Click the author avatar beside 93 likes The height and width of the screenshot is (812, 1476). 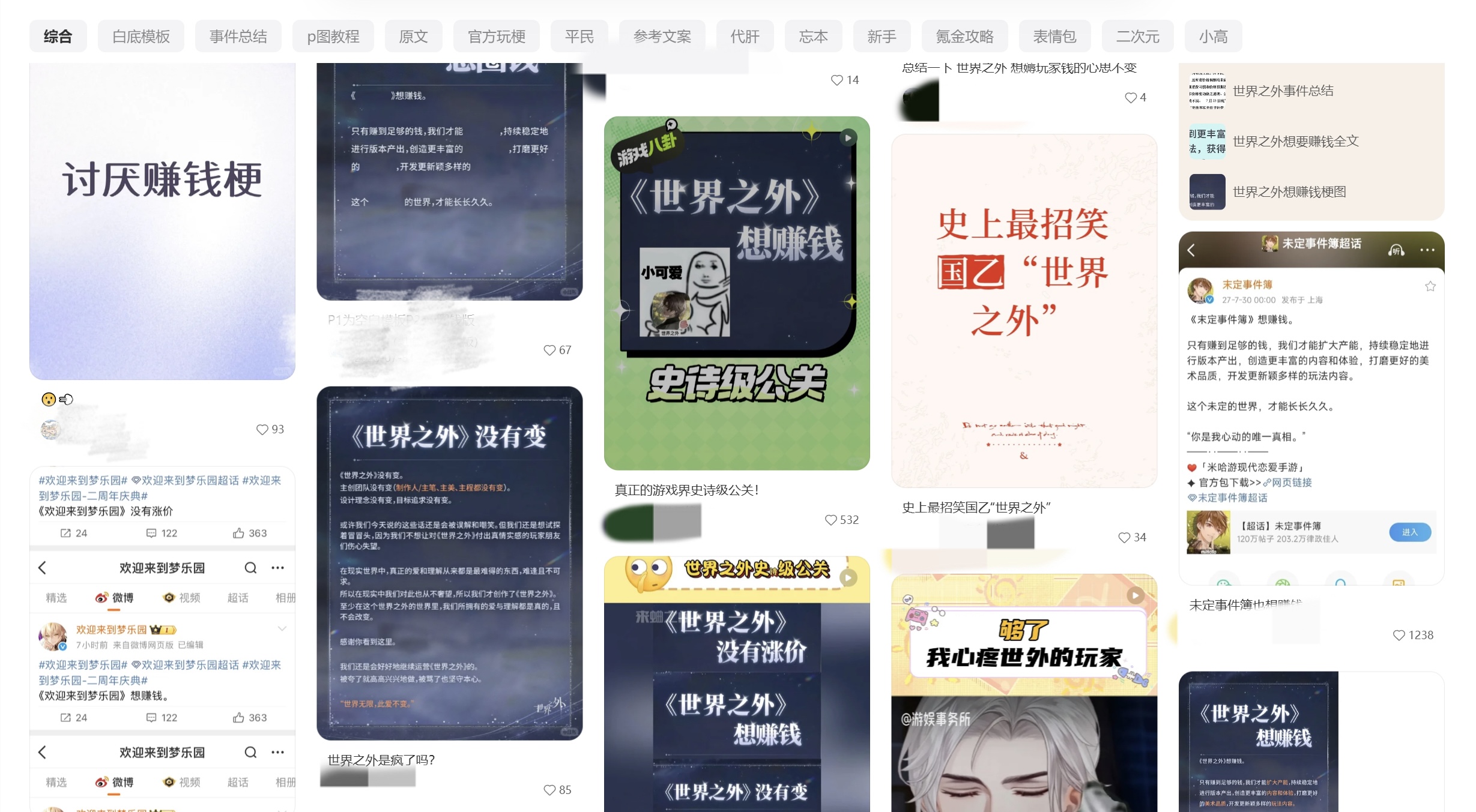(x=50, y=430)
